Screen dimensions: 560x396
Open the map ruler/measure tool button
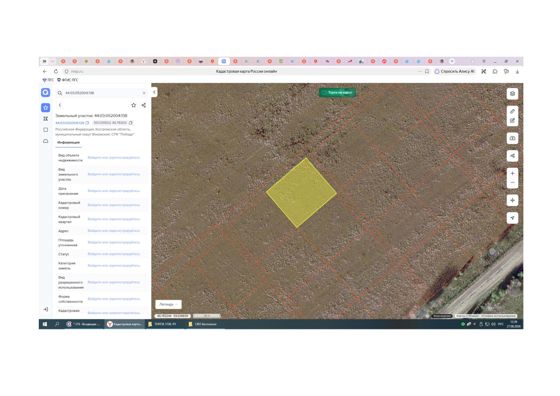512,138
